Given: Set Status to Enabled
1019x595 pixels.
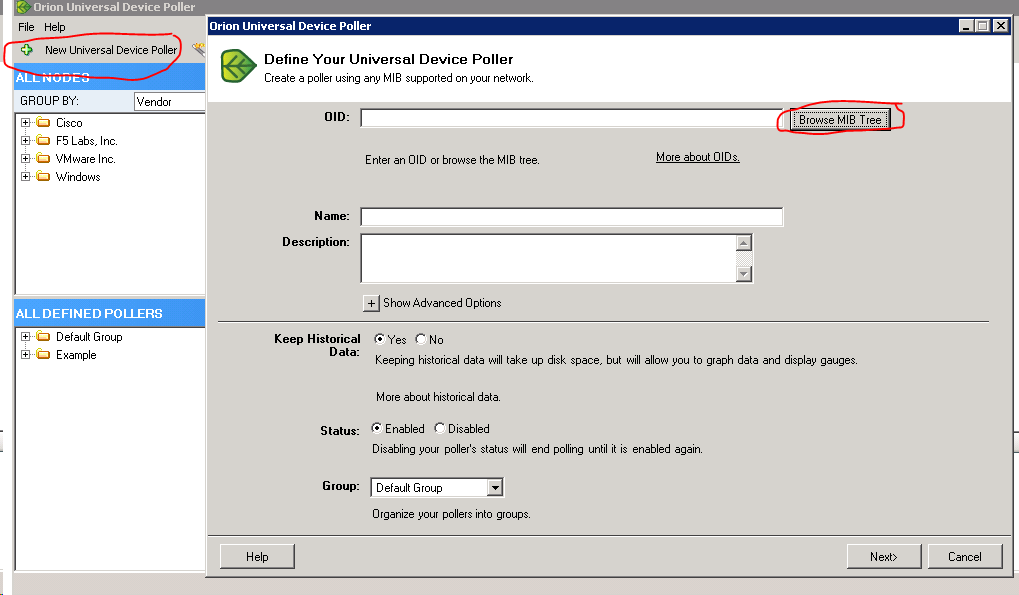Looking at the screenshot, I should [x=376, y=428].
